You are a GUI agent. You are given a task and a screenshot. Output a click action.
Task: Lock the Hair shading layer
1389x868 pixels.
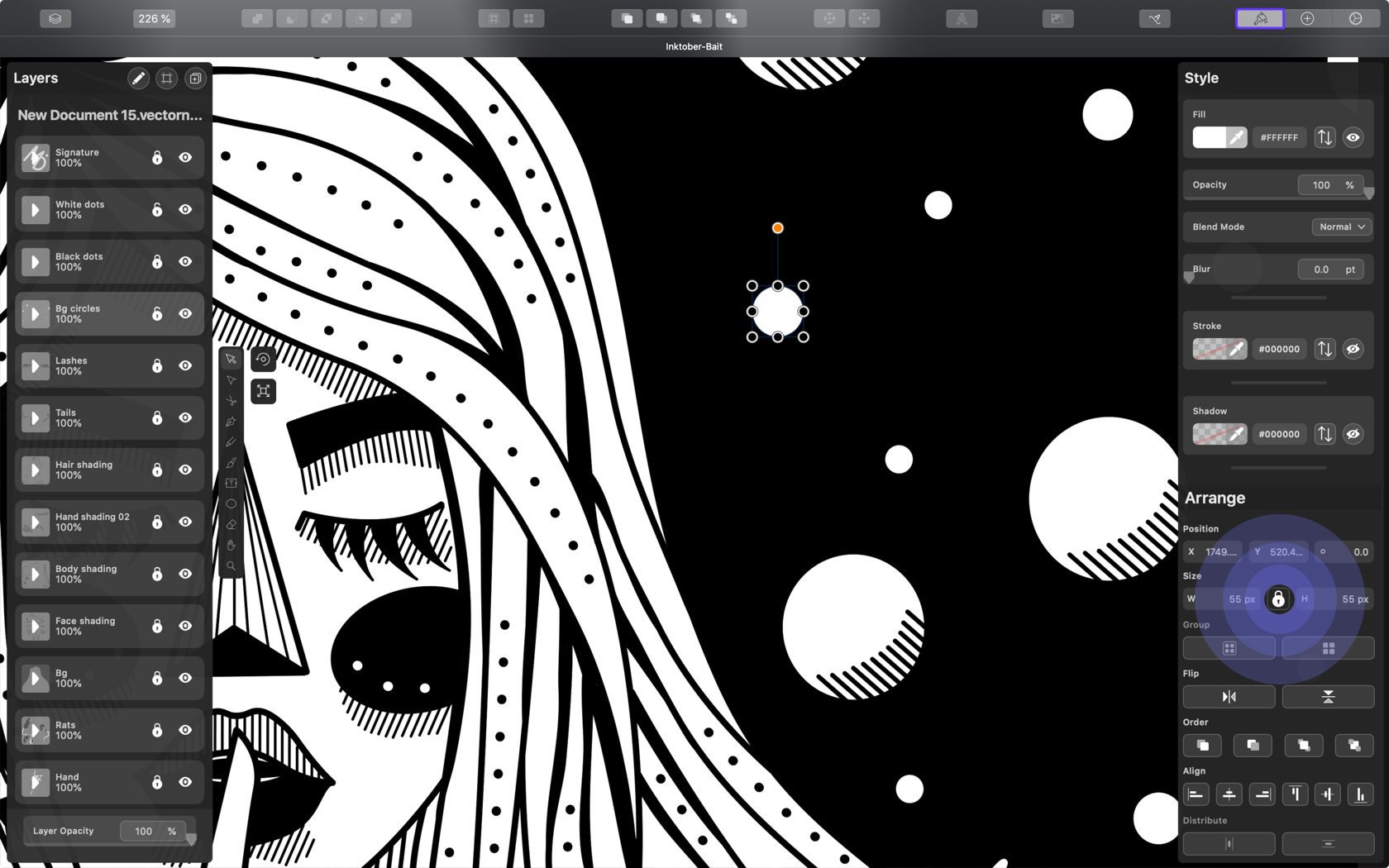(157, 470)
